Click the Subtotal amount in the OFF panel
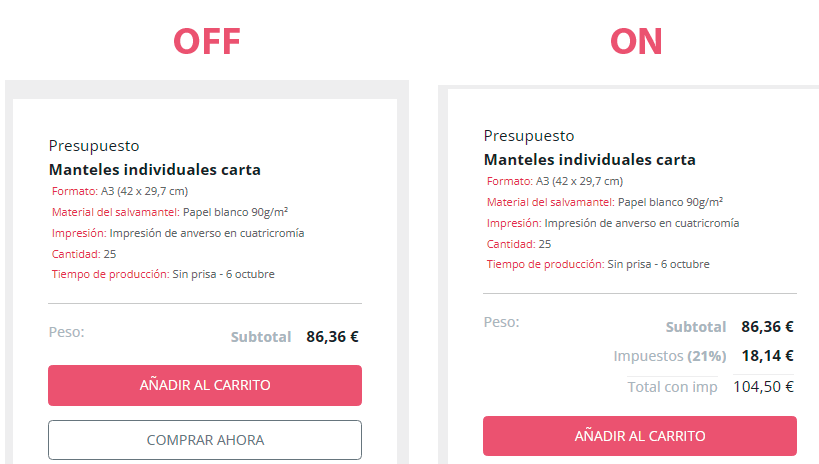This screenshot has height=464, width=819. click(332, 337)
